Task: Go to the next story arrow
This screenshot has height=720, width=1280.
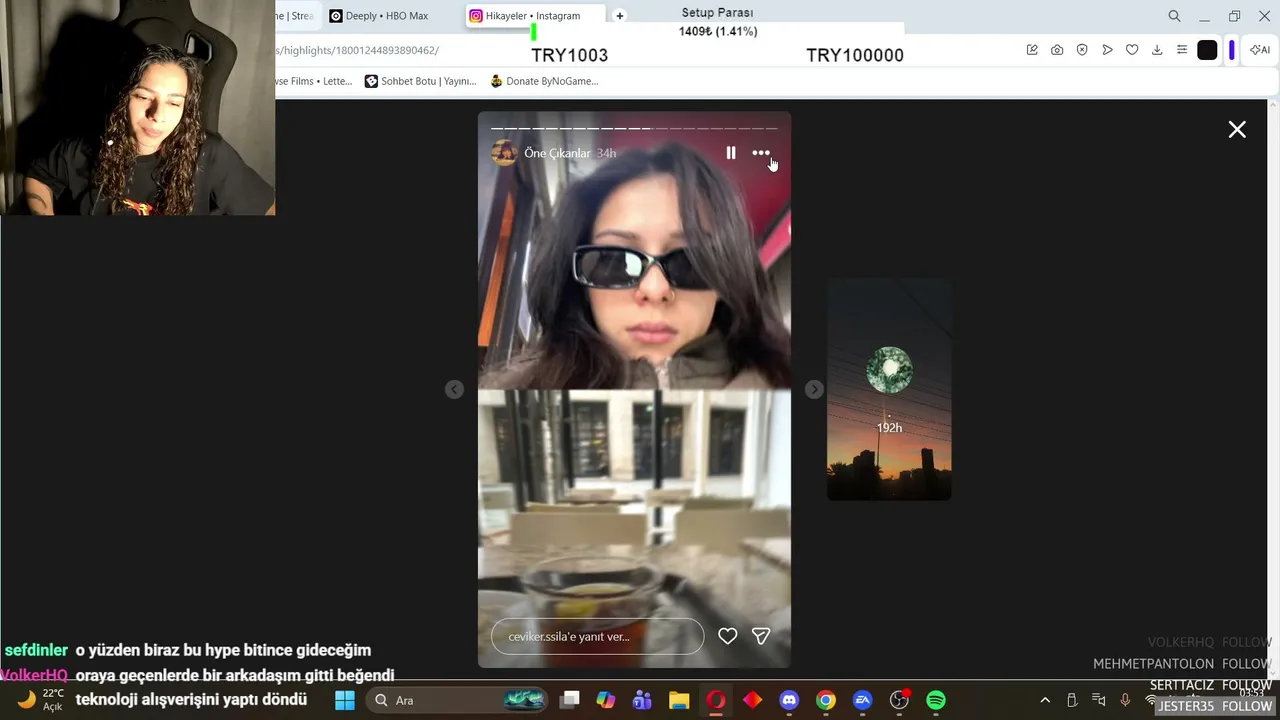Action: point(814,389)
